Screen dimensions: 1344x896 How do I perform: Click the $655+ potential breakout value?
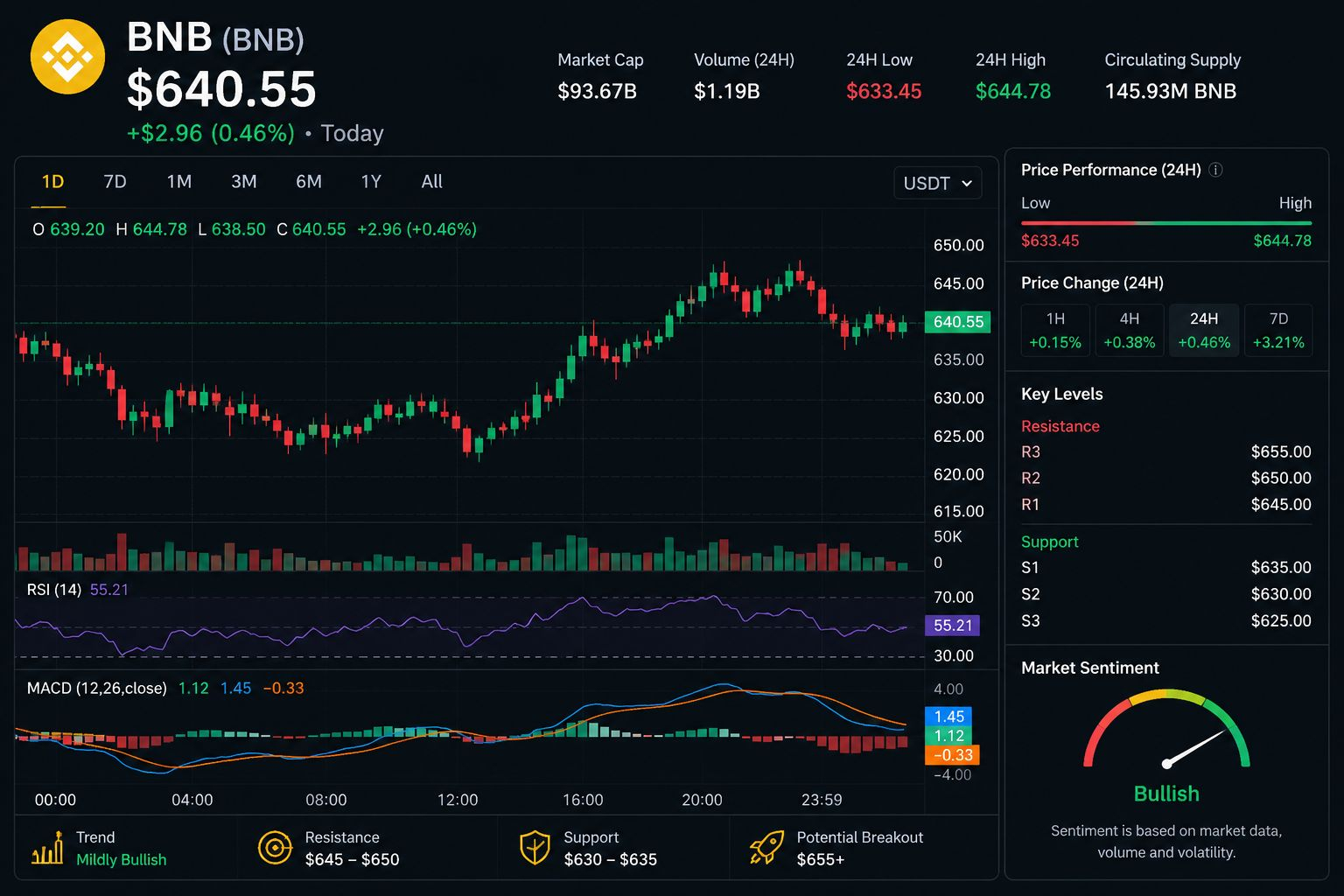coord(821,860)
